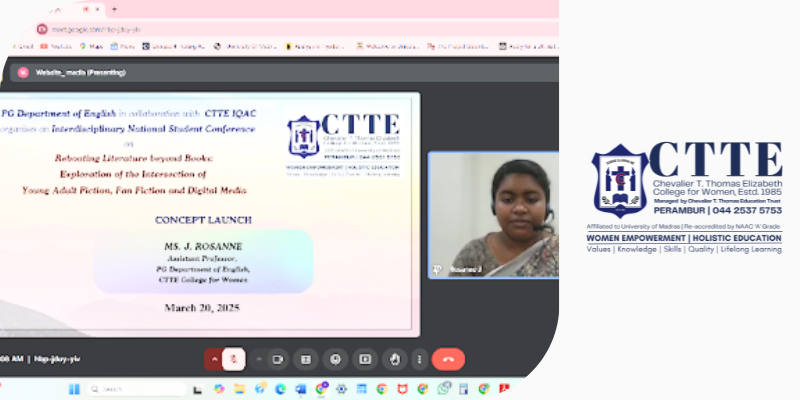Screen dimensions: 800x400
Task: Open WhatsApp from the taskbar
Action: [x=443, y=389]
